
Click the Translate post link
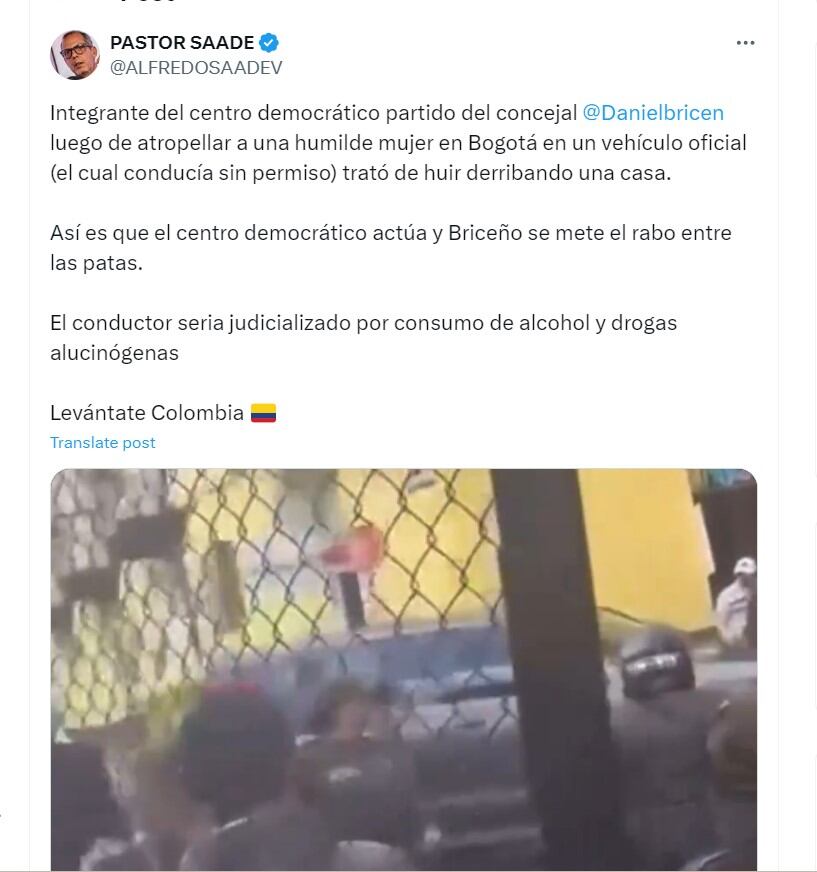[x=102, y=443]
